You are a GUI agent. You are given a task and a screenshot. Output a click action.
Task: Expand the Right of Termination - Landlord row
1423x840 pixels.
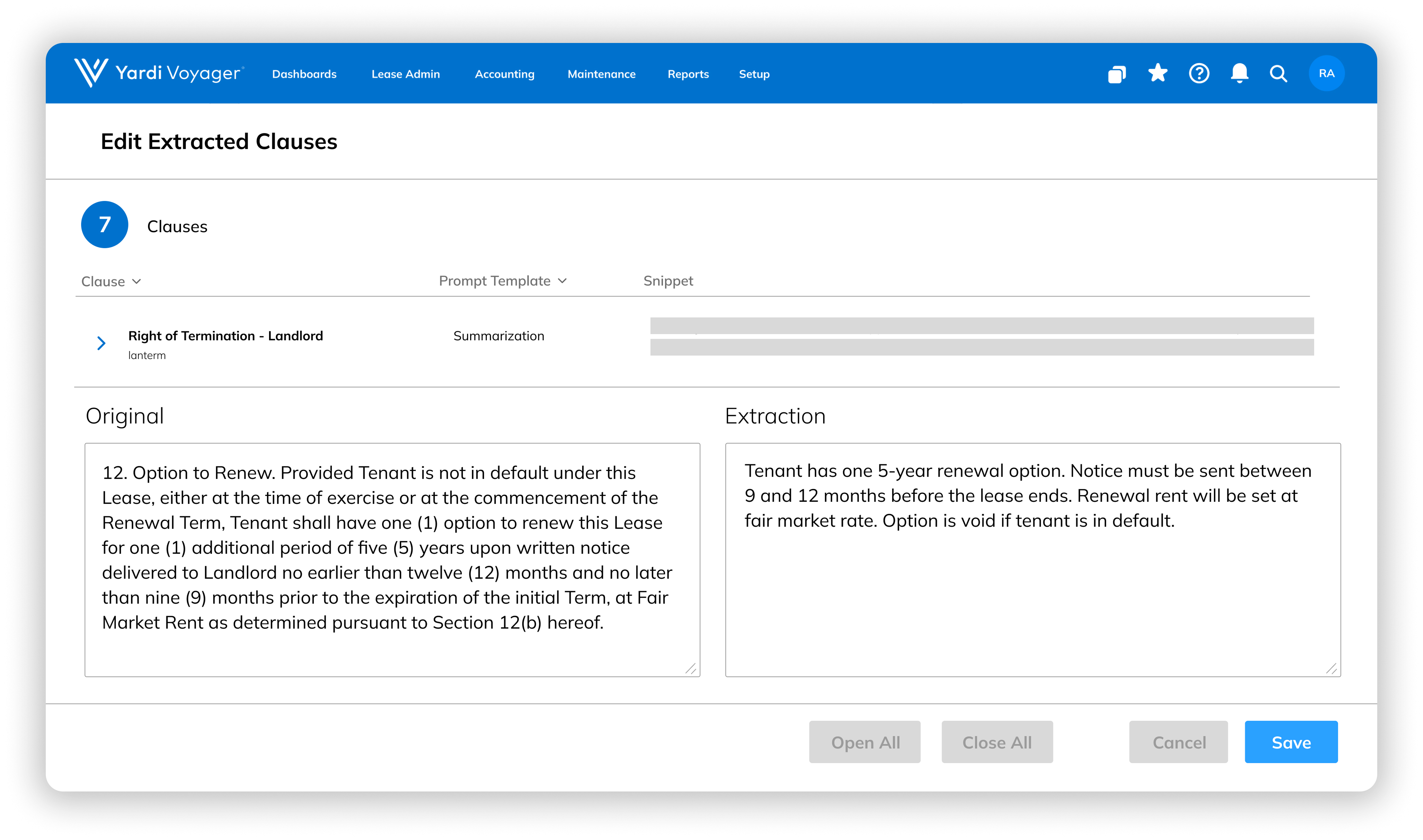point(101,343)
